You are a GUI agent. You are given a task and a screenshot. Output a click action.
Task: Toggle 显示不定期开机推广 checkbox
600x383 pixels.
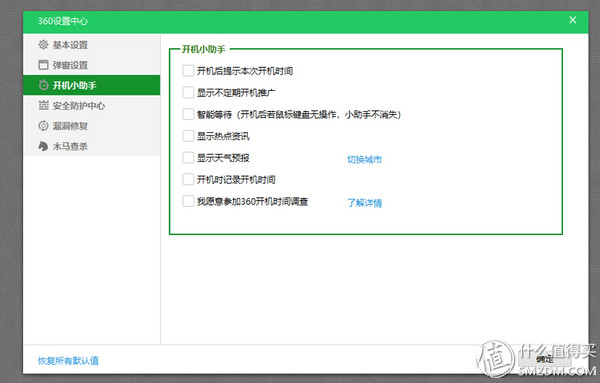coord(188,93)
